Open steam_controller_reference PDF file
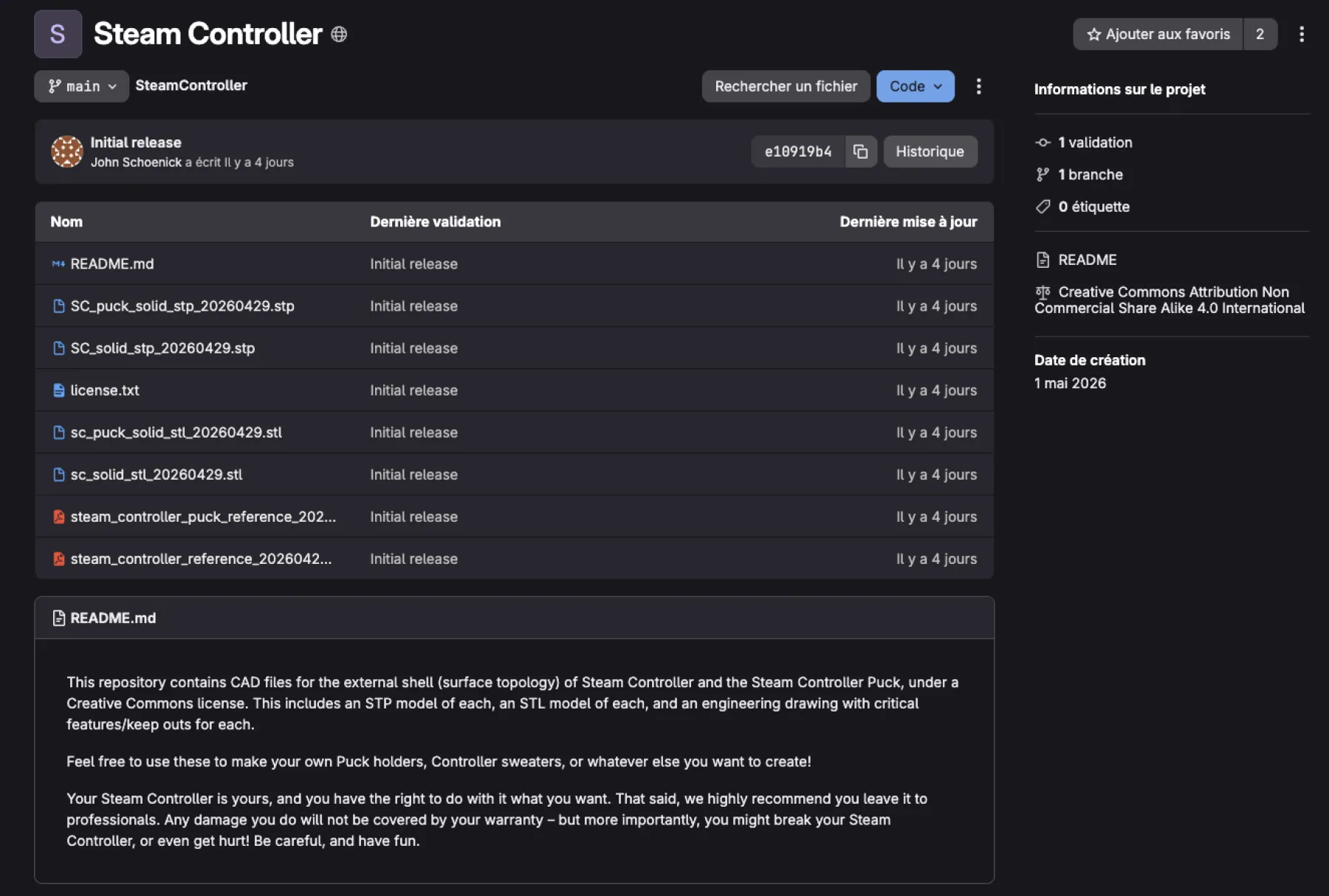Image resolution: width=1329 pixels, height=896 pixels. [201, 559]
